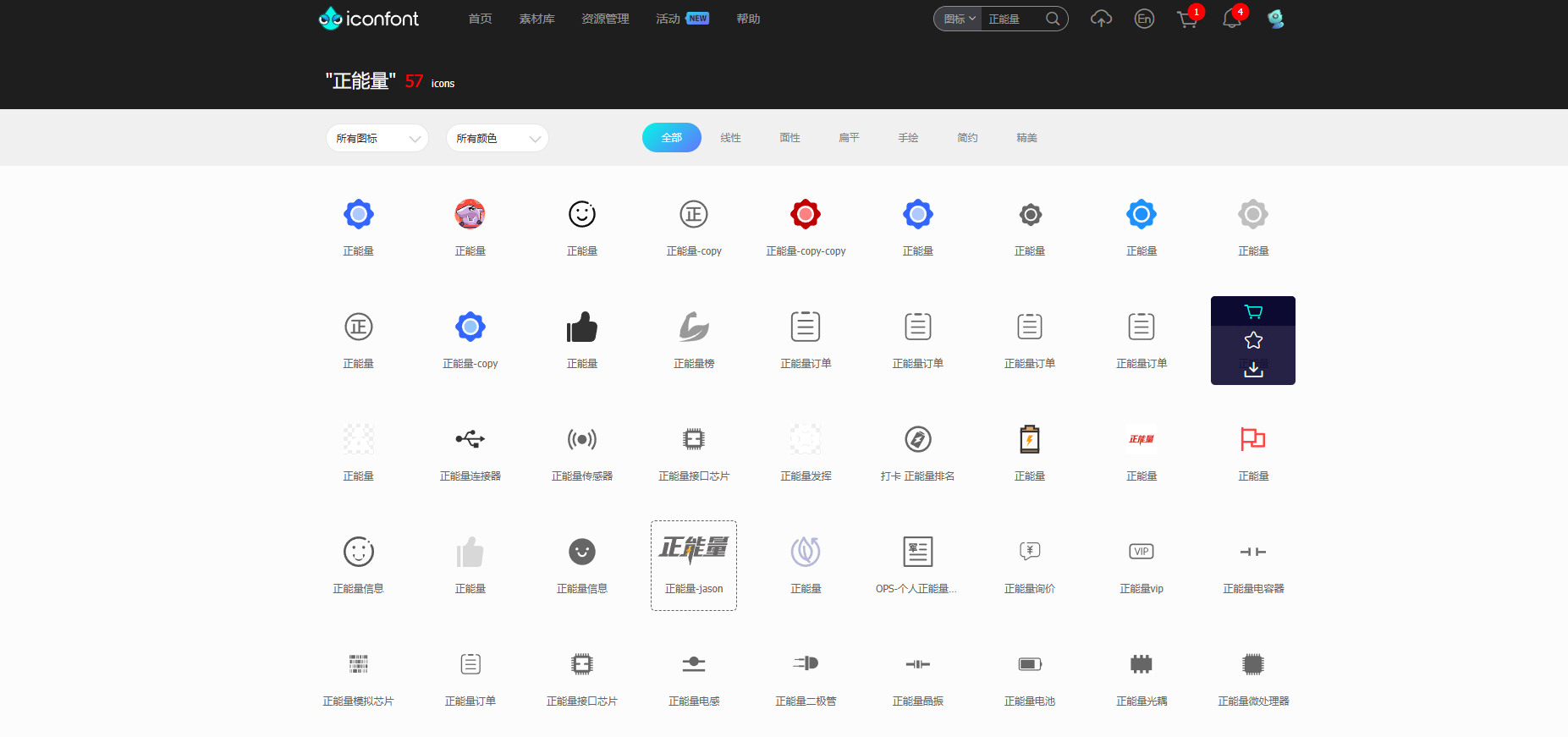This screenshot has height=737, width=1568.
Task: Open 资源管理 in navigation
Action: (606, 19)
